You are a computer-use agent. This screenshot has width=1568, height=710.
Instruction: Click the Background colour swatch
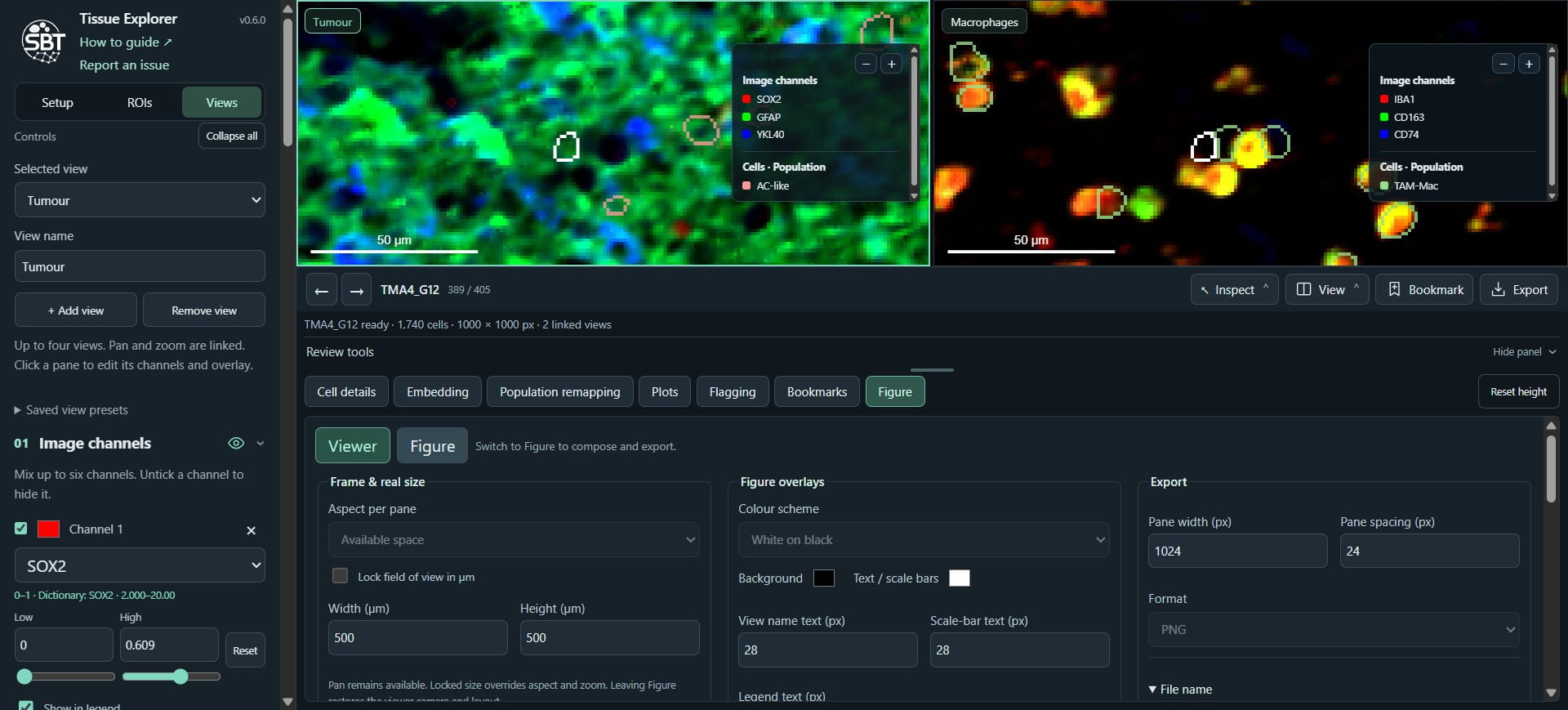tap(824, 578)
